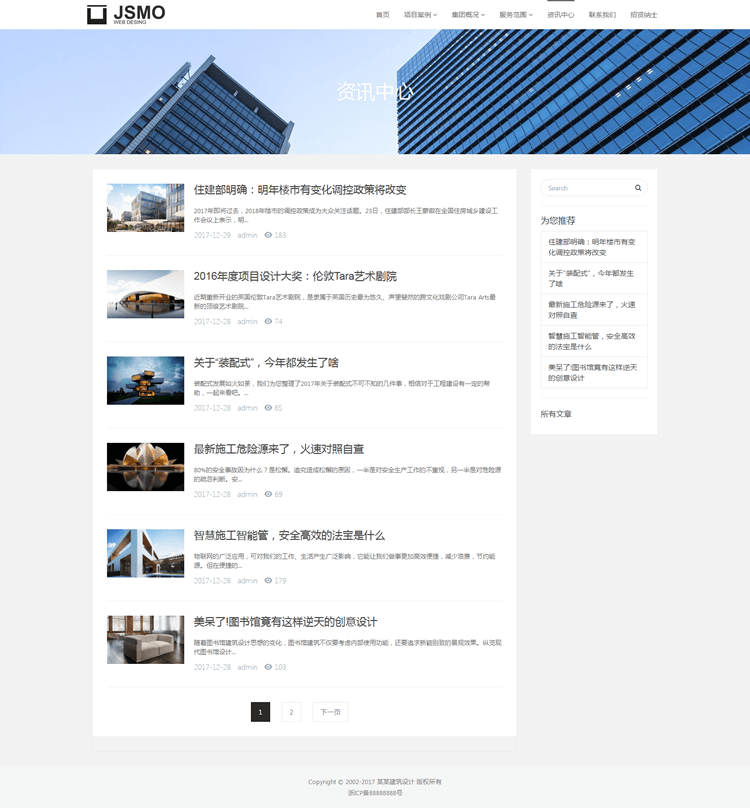Image resolution: width=750 pixels, height=808 pixels.
Task: Select sidebar recommendation 智慧施工智能管
Action: pyautogui.click(x=594, y=341)
